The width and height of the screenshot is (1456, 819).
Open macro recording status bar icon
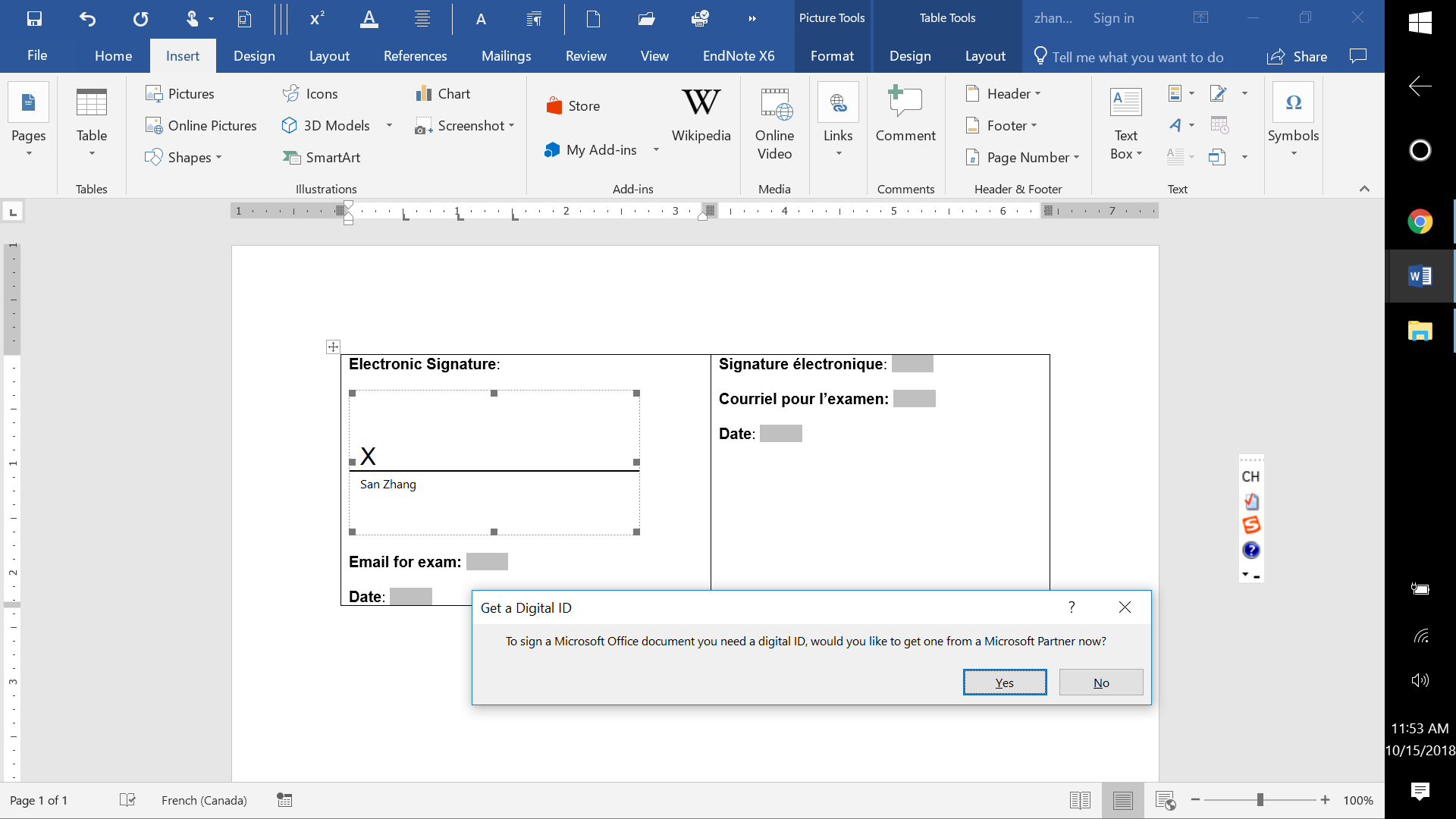click(284, 801)
